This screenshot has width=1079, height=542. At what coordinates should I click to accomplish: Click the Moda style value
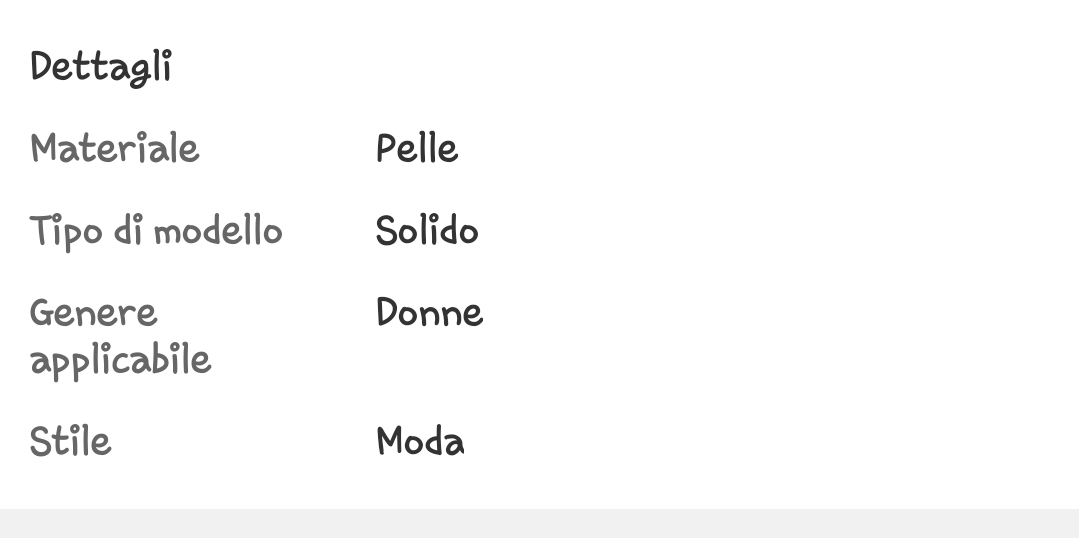tap(420, 441)
